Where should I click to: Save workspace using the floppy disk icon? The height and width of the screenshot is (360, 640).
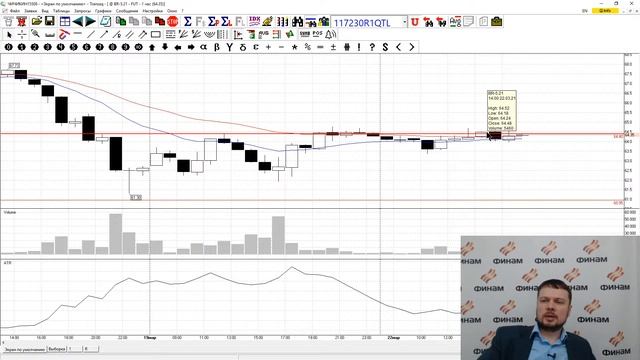point(50,21)
